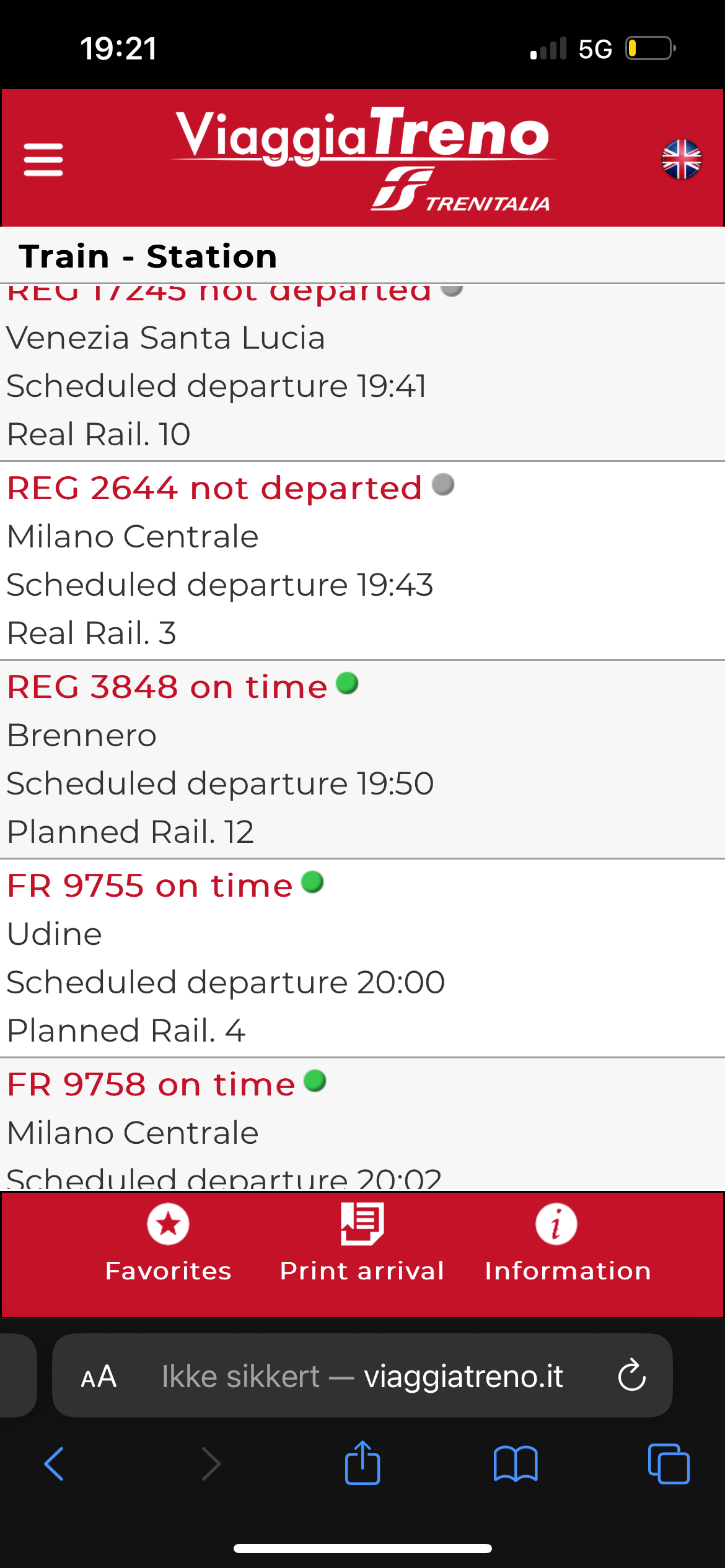The height and width of the screenshot is (1568, 725).
Task: Open train REG 3848 details
Action: click(x=167, y=687)
